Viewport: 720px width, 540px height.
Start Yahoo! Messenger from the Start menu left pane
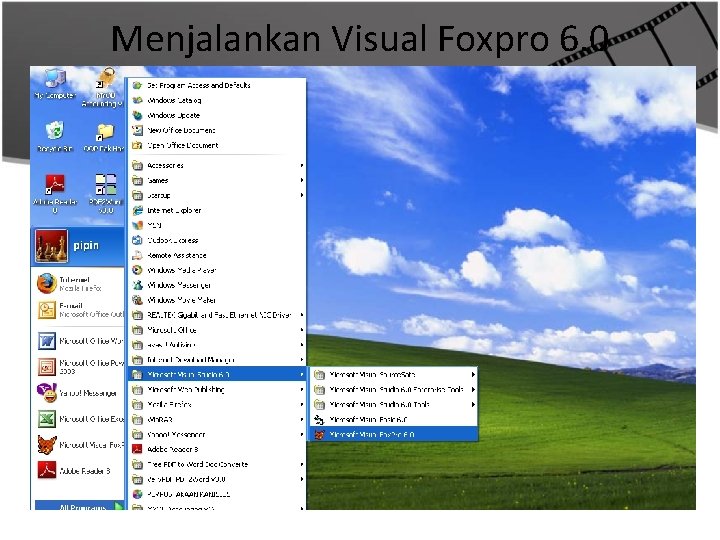[77, 393]
